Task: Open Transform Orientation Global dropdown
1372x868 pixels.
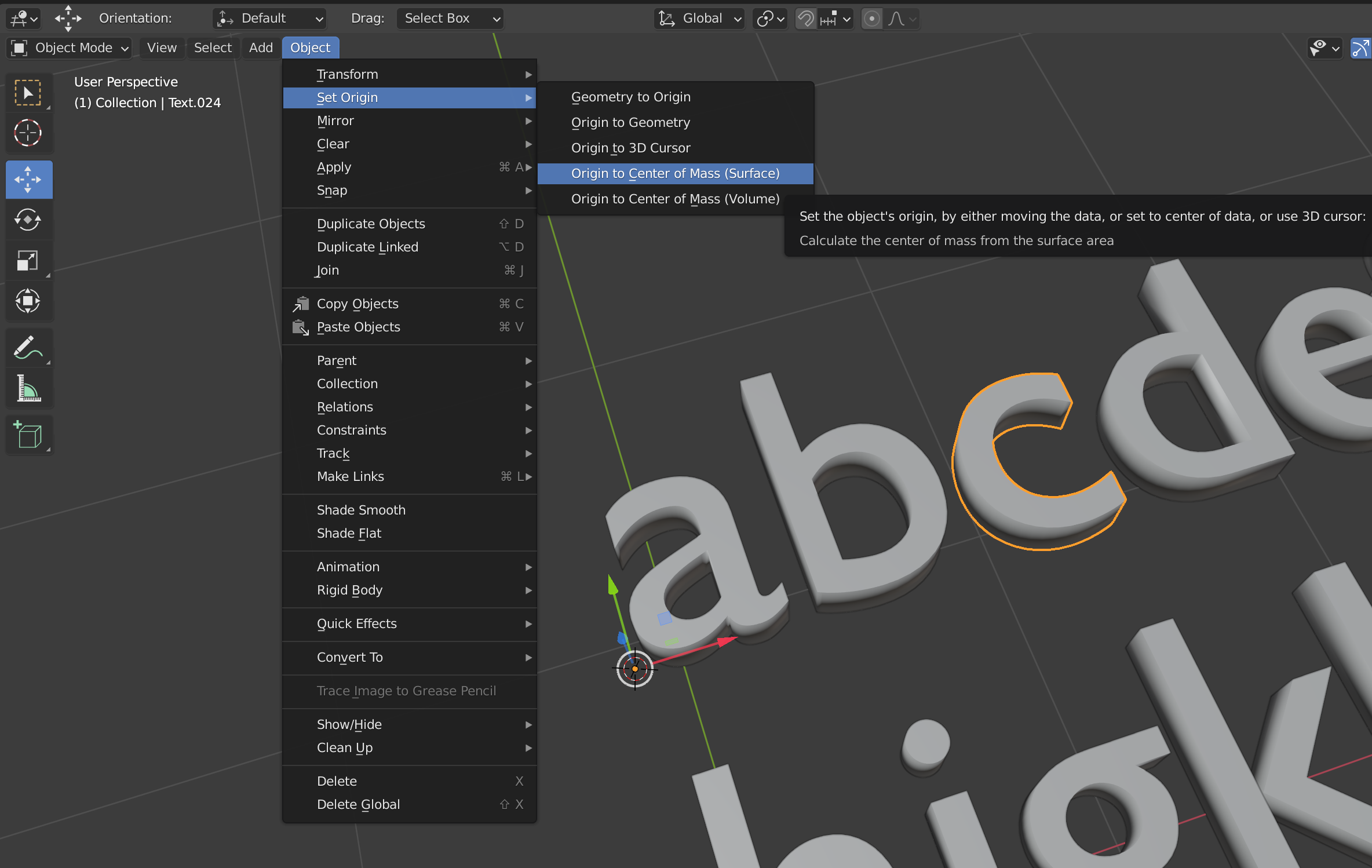Action: 700,19
